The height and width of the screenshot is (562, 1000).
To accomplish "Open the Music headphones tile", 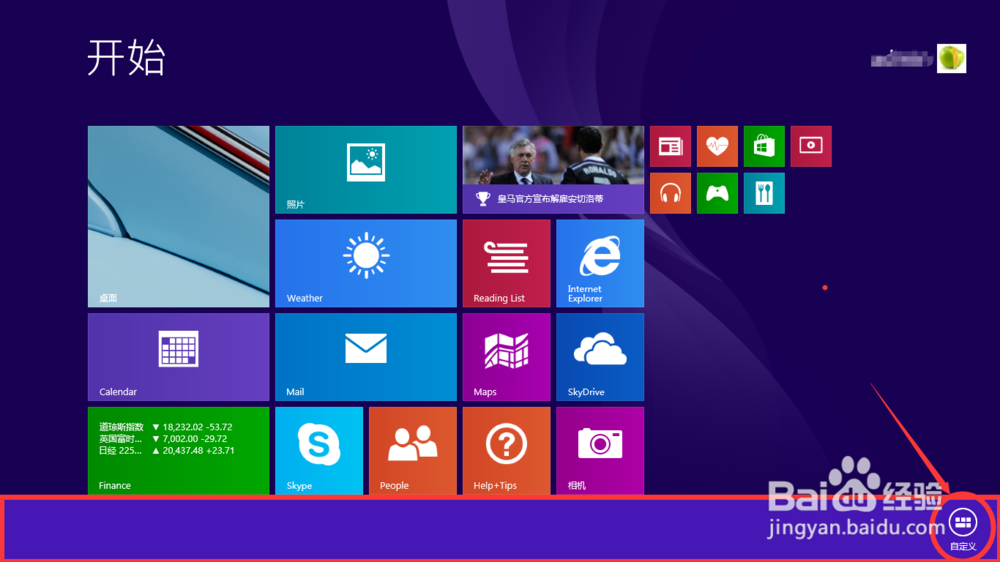I will (x=670, y=193).
